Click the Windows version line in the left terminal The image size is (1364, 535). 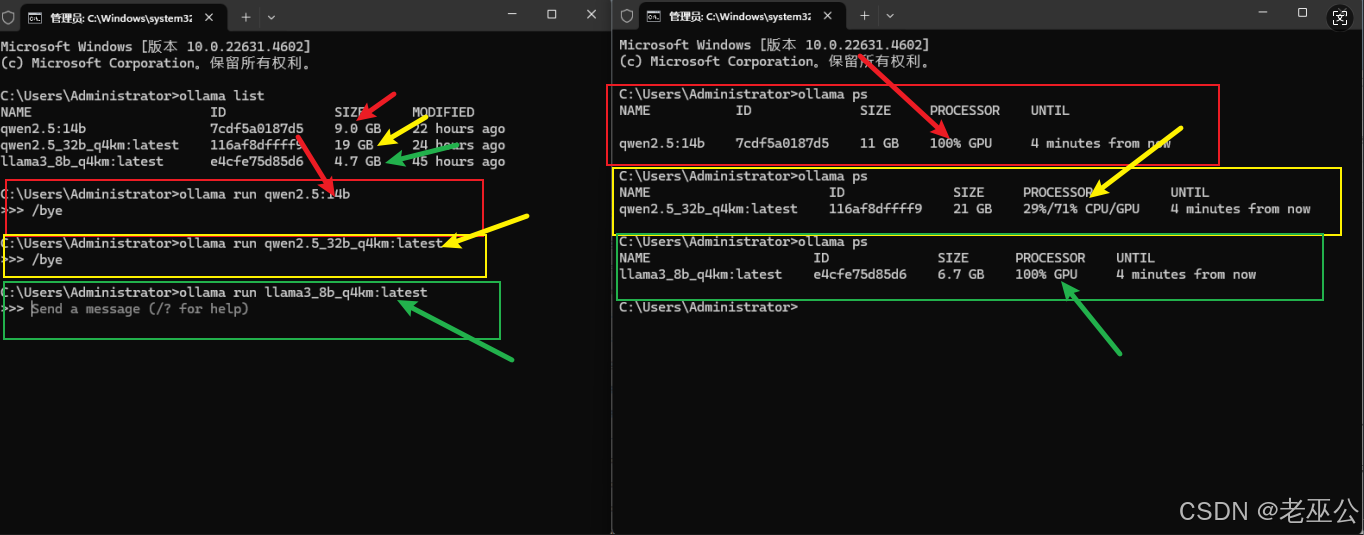[x=155, y=47]
